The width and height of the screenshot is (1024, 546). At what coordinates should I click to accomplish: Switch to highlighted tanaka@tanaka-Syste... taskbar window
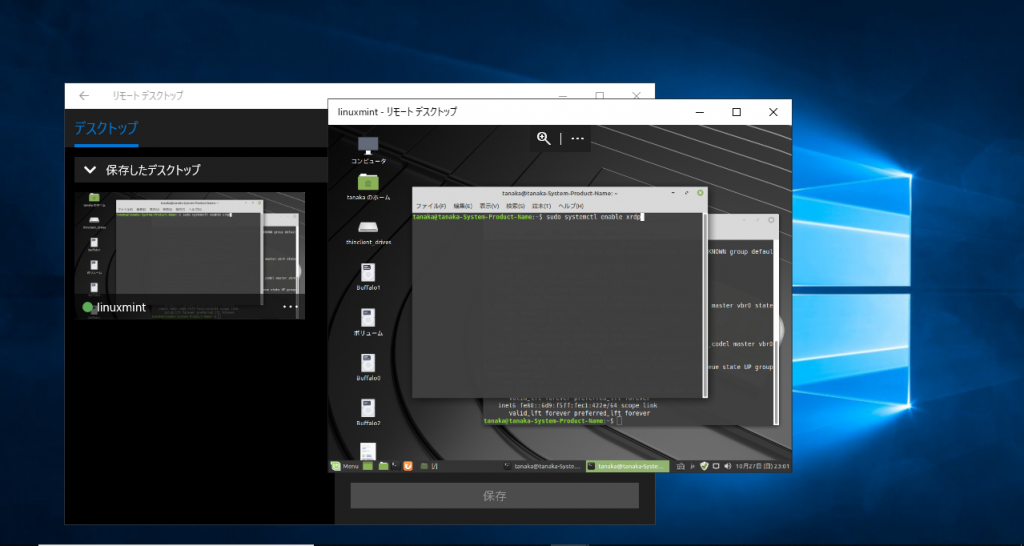point(627,466)
